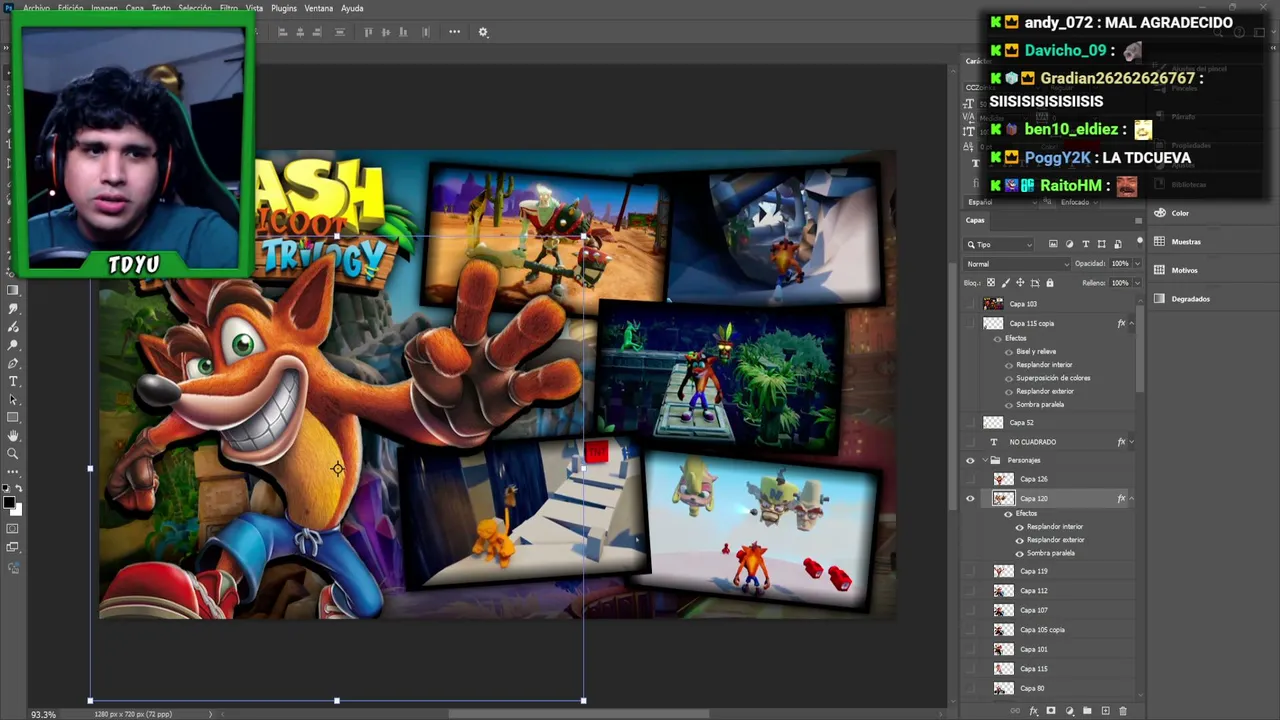Select the Path Selection arrow tool
The image size is (1280, 720).
coord(13,399)
